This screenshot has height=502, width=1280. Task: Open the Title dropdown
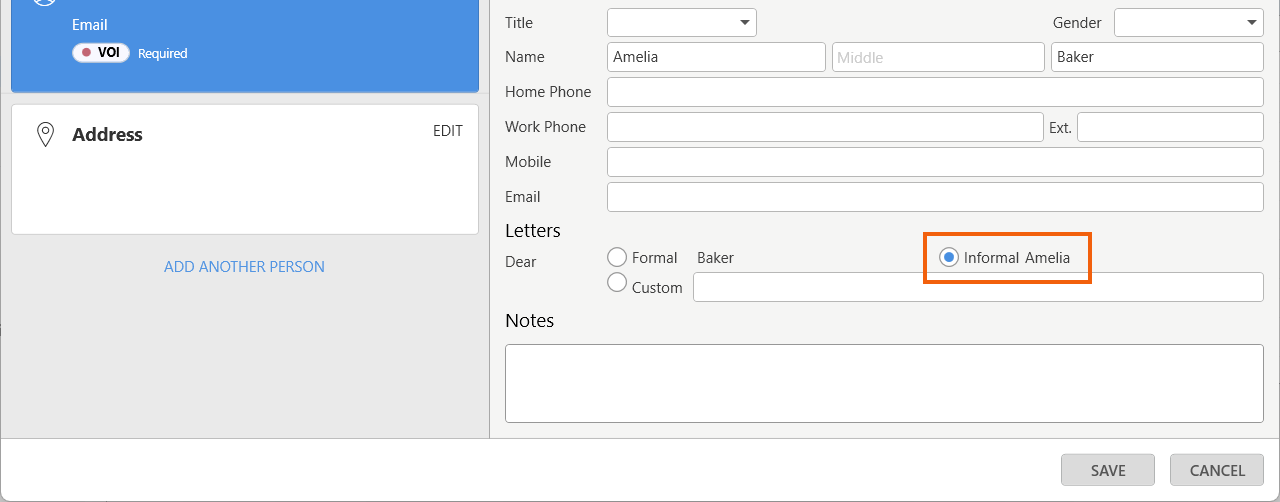[681, 22]
